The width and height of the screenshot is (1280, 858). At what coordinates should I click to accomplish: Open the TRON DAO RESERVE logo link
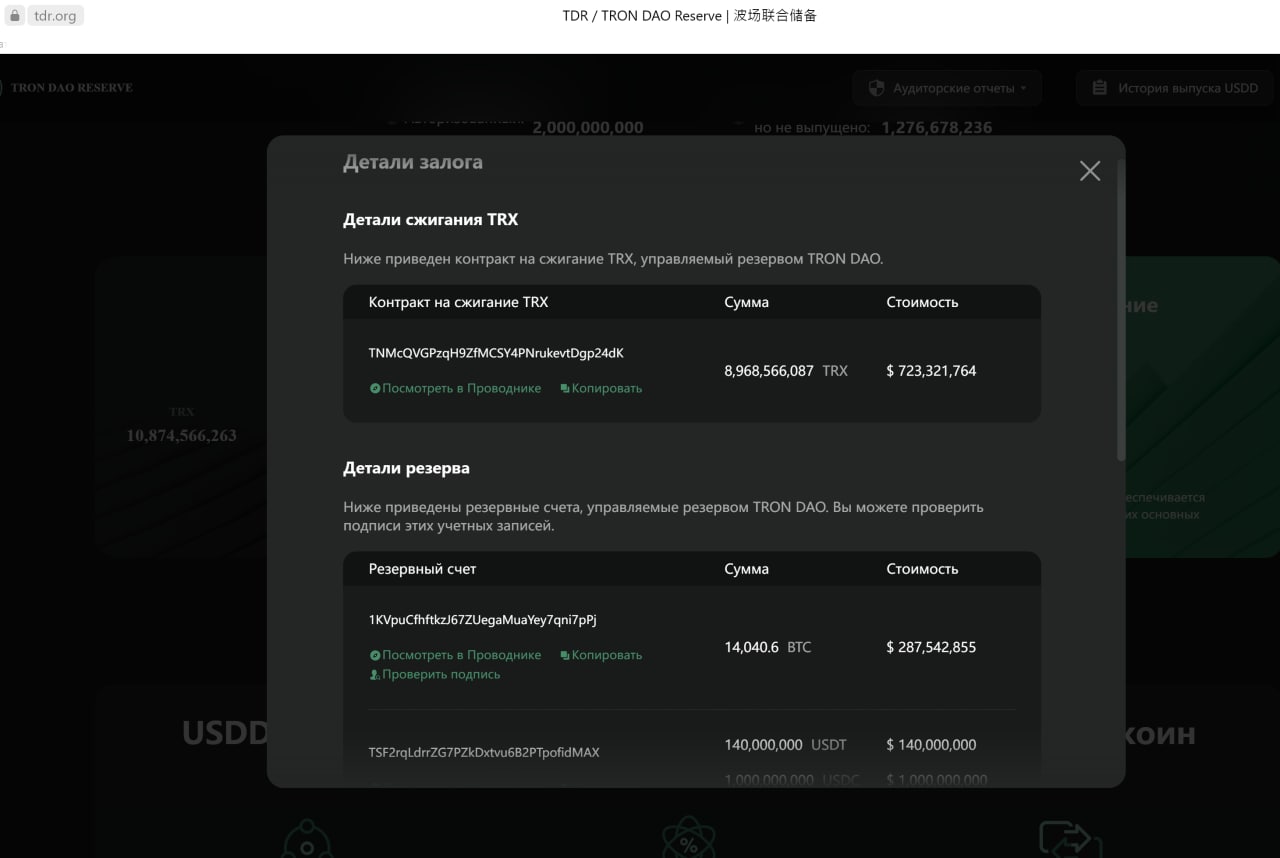(67, 88)
